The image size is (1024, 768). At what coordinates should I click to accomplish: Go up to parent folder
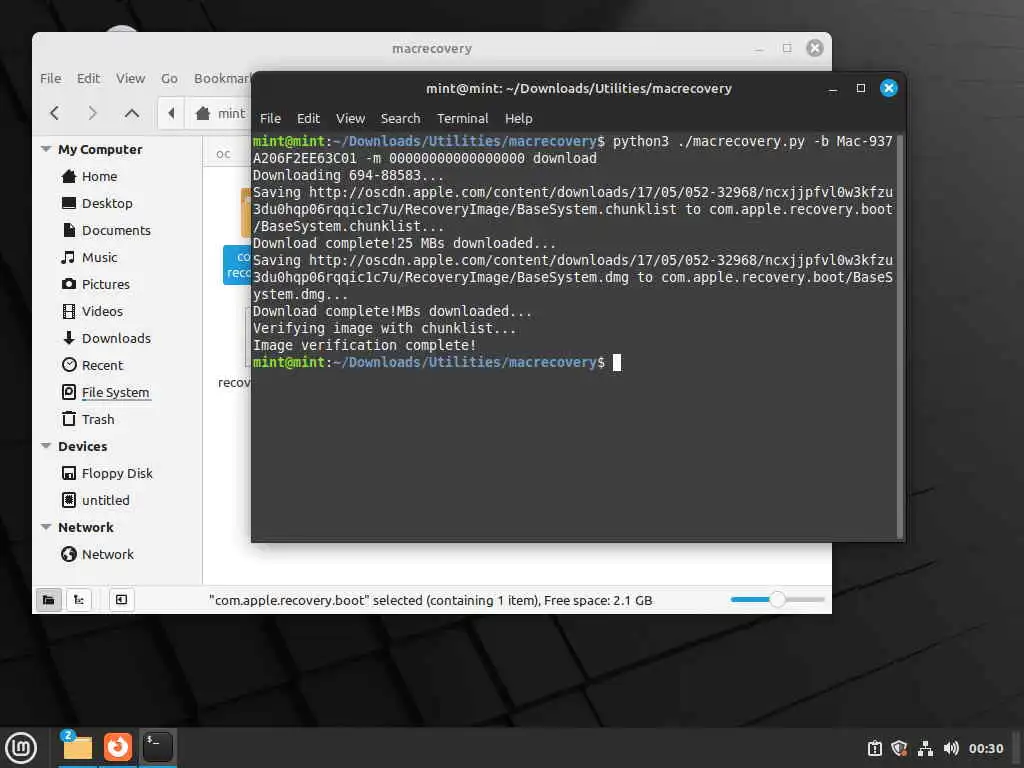(132, 113)
